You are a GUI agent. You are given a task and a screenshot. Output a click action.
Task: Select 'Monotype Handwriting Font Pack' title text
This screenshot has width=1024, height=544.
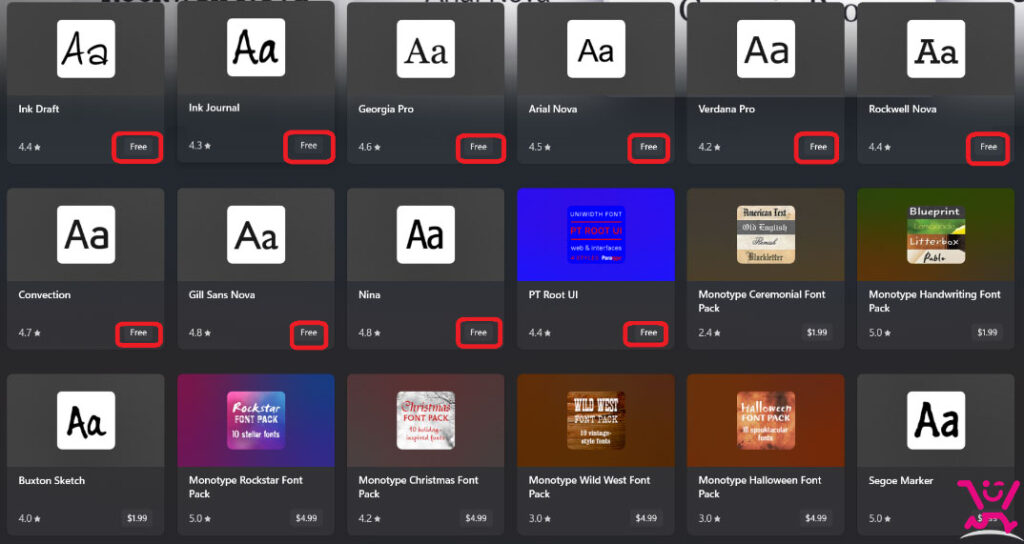click(935, 302)
